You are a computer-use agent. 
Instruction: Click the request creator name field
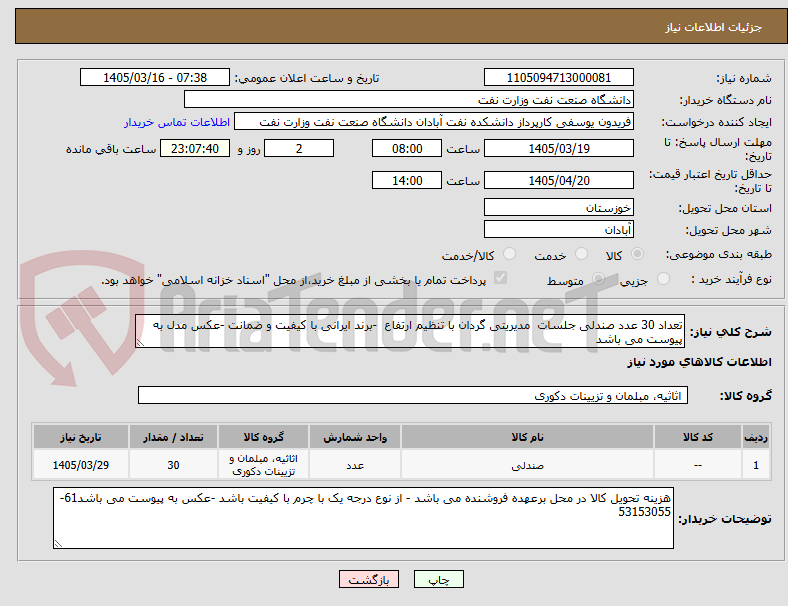434,122
